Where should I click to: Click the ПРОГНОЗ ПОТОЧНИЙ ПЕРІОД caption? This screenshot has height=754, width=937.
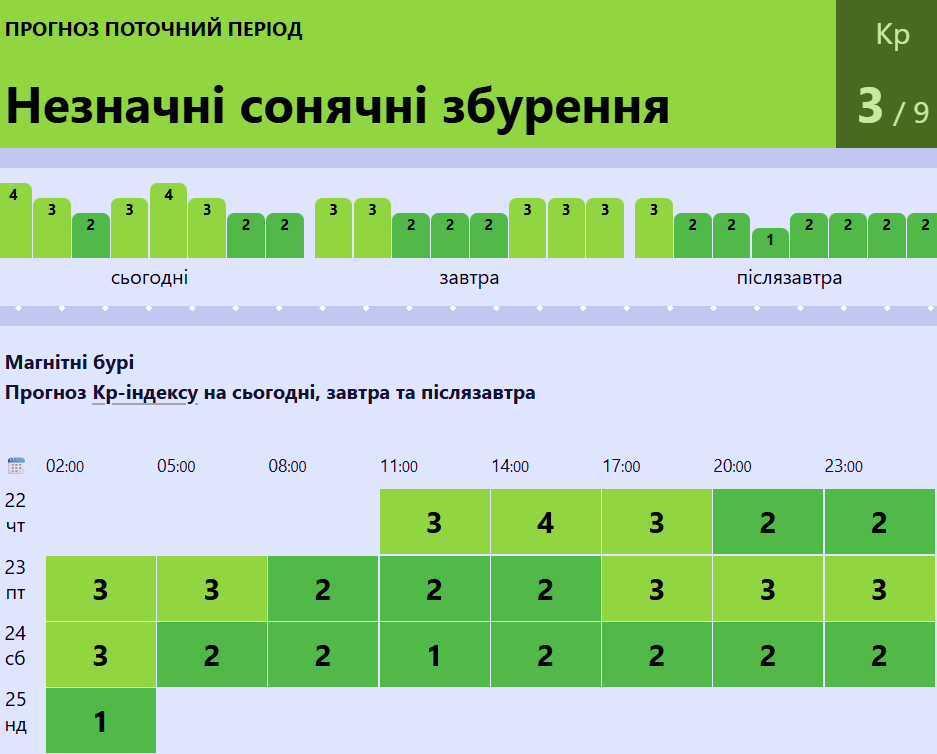(154, 29)
